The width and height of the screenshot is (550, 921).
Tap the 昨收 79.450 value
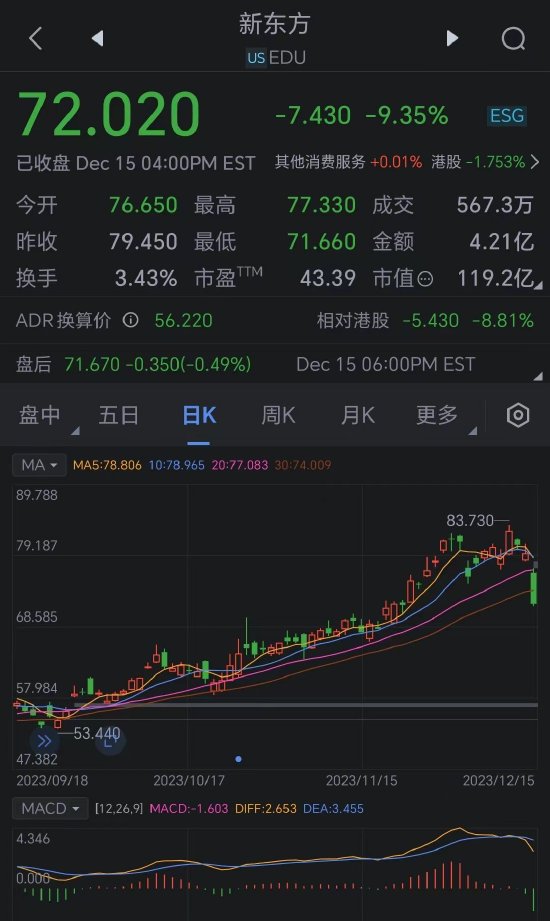pyautogui.click(x=143, y=241)
